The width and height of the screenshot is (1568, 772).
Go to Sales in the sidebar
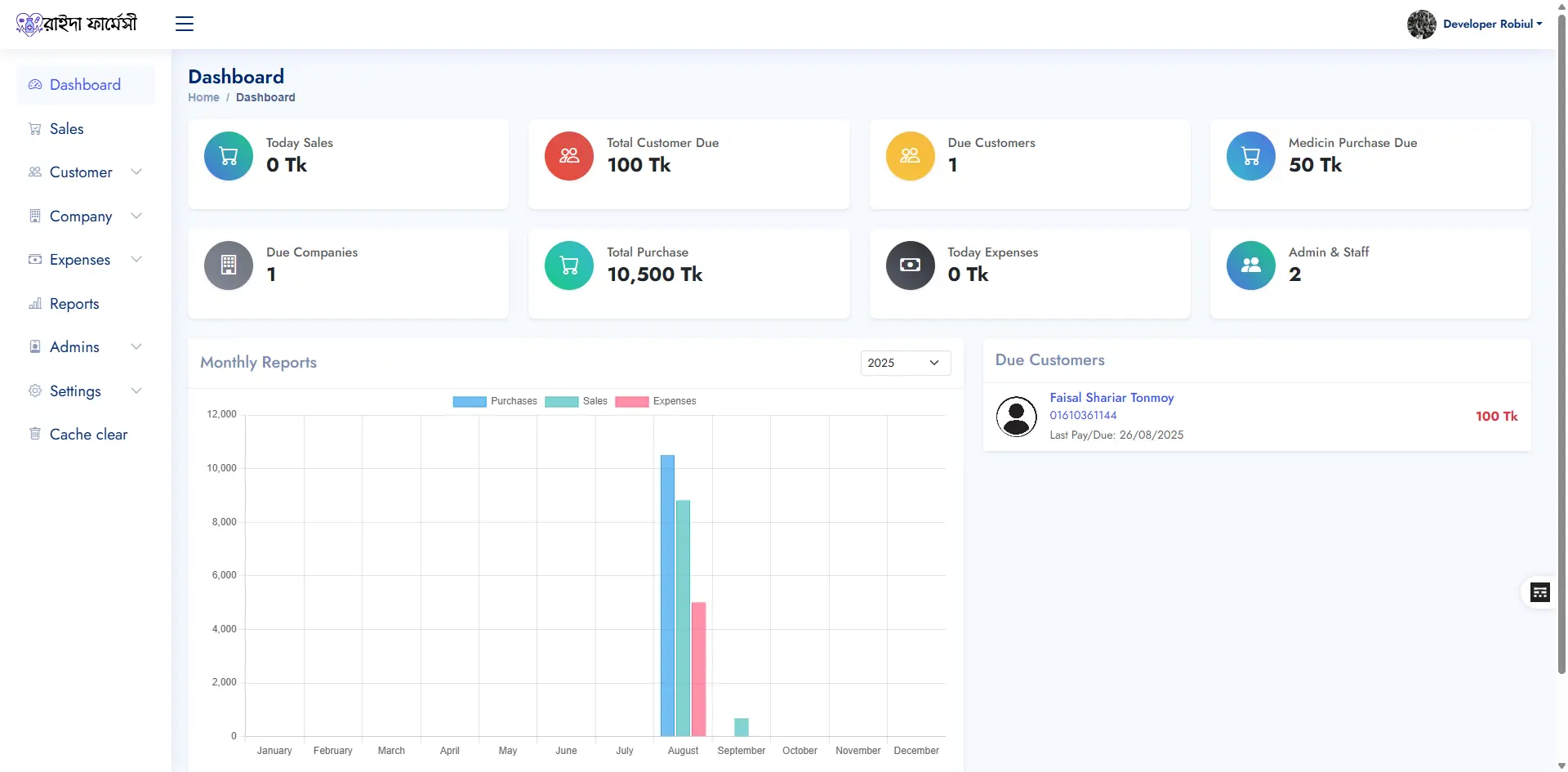[x=66, y=129]
